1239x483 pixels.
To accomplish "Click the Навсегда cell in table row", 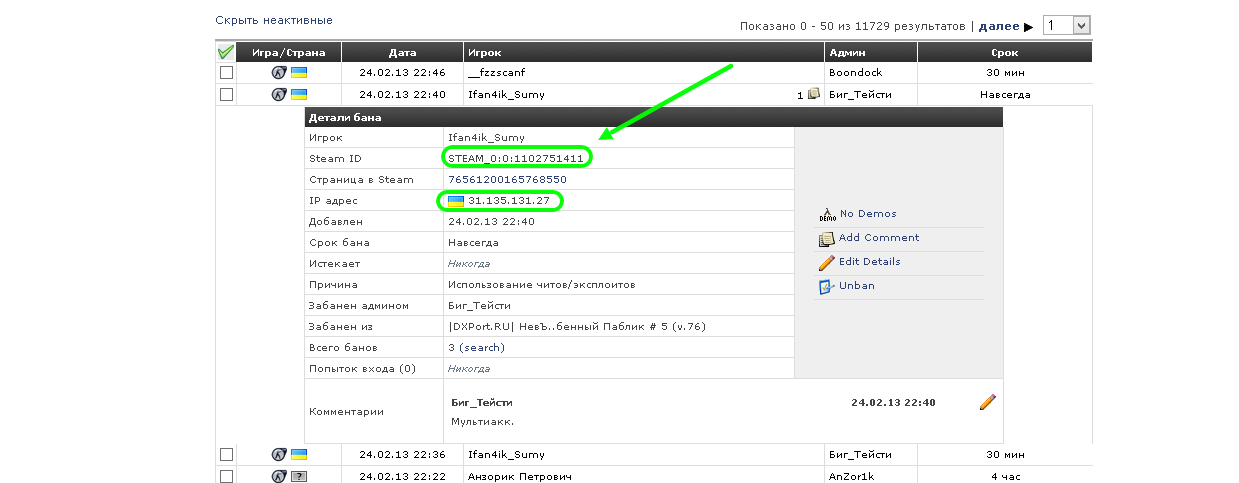I will point(1005,94).
